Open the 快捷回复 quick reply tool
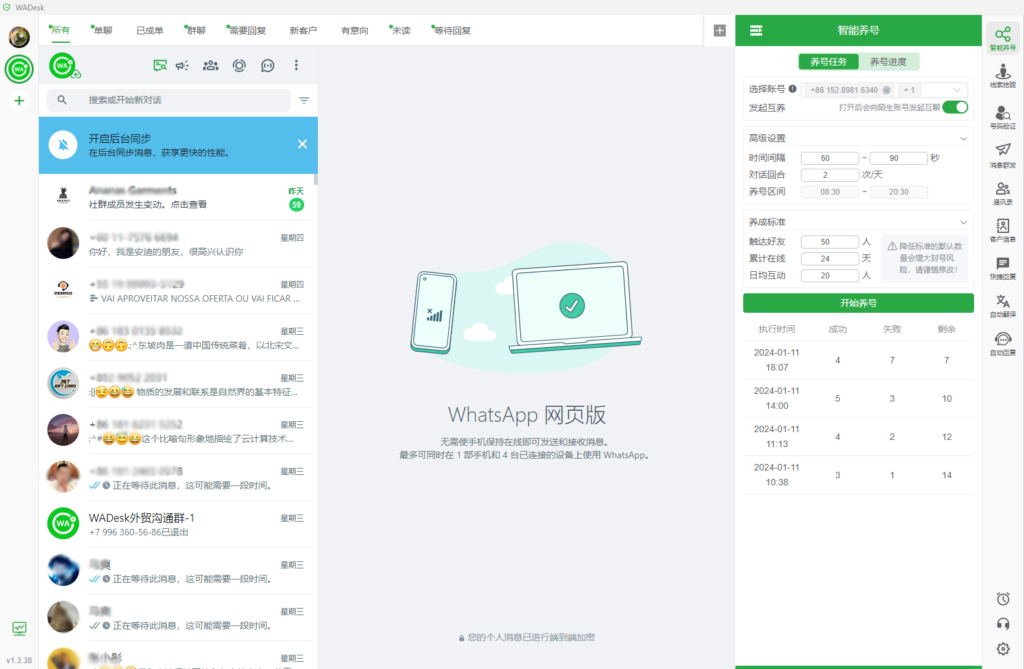 pos(1002,268)
